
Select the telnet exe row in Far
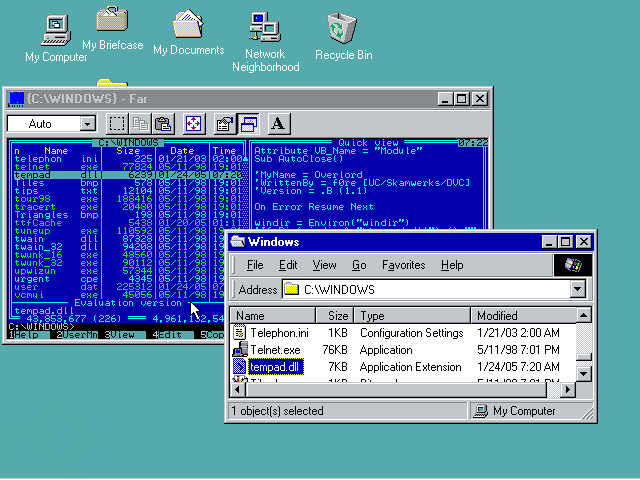128,167
